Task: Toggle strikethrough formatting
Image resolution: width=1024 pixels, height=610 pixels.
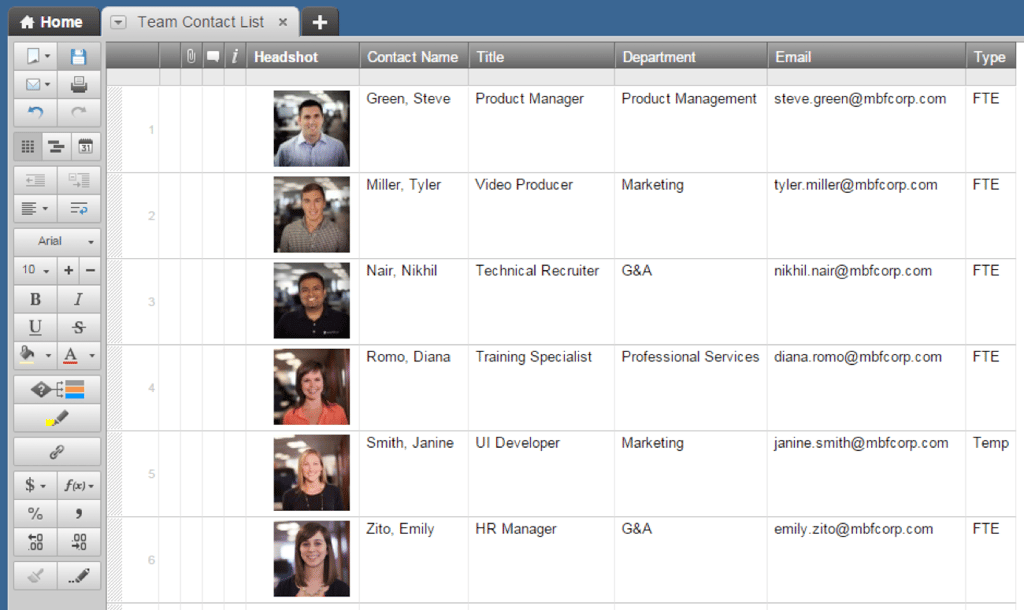Action: tap(79, 329)
